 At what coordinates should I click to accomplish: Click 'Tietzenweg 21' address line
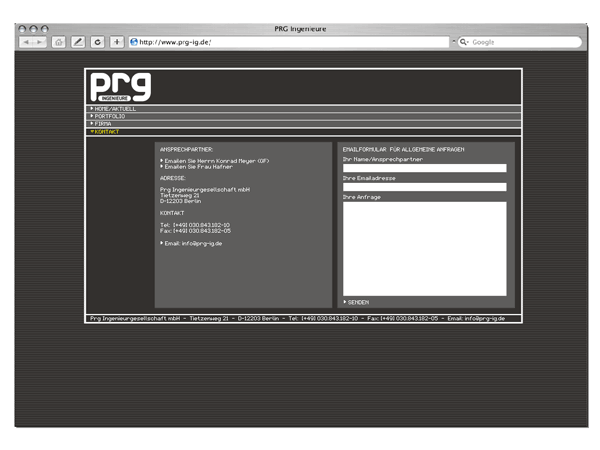click(179, 196)
